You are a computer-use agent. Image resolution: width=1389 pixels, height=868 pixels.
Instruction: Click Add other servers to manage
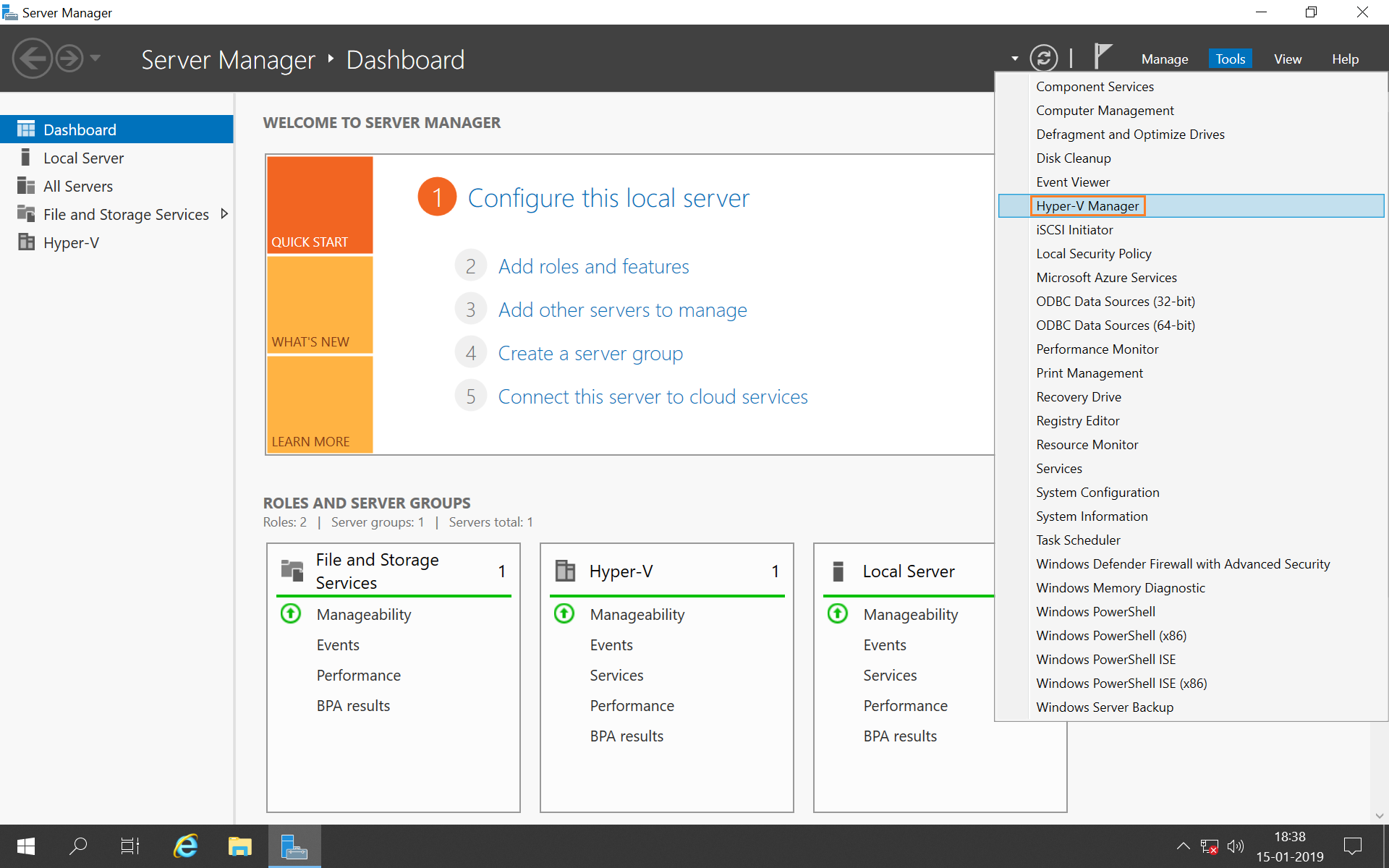(622, 310)
